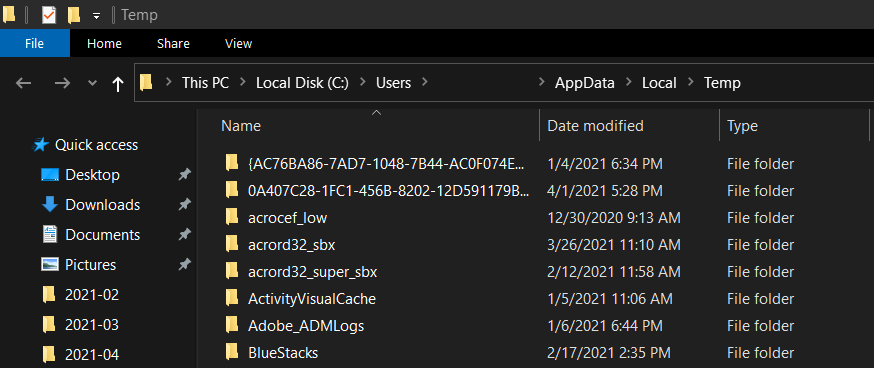874x368 pixels.
Task: Select Local Disk (C:) in breadcrumb
Action: point(302,83)
